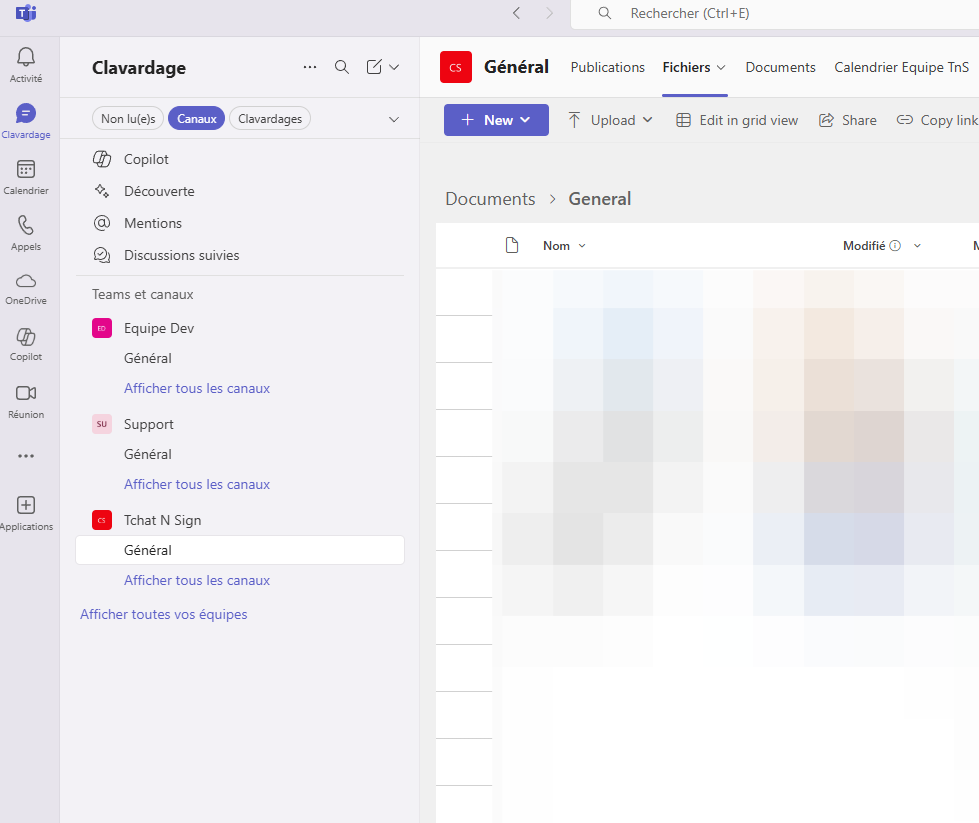The image size is (979, 823).
Task: Click the Share button
Action: point(848,120)
